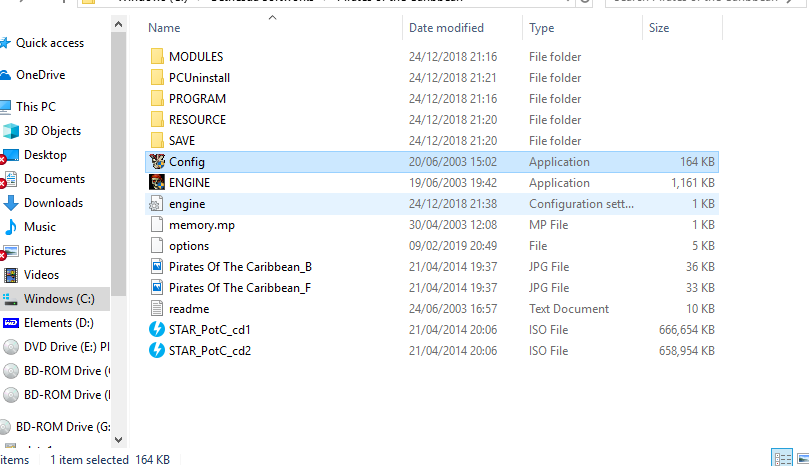Click the Pirates Of The Caribbean_B image icon
809x466 pixels.
tap(157, 267)
